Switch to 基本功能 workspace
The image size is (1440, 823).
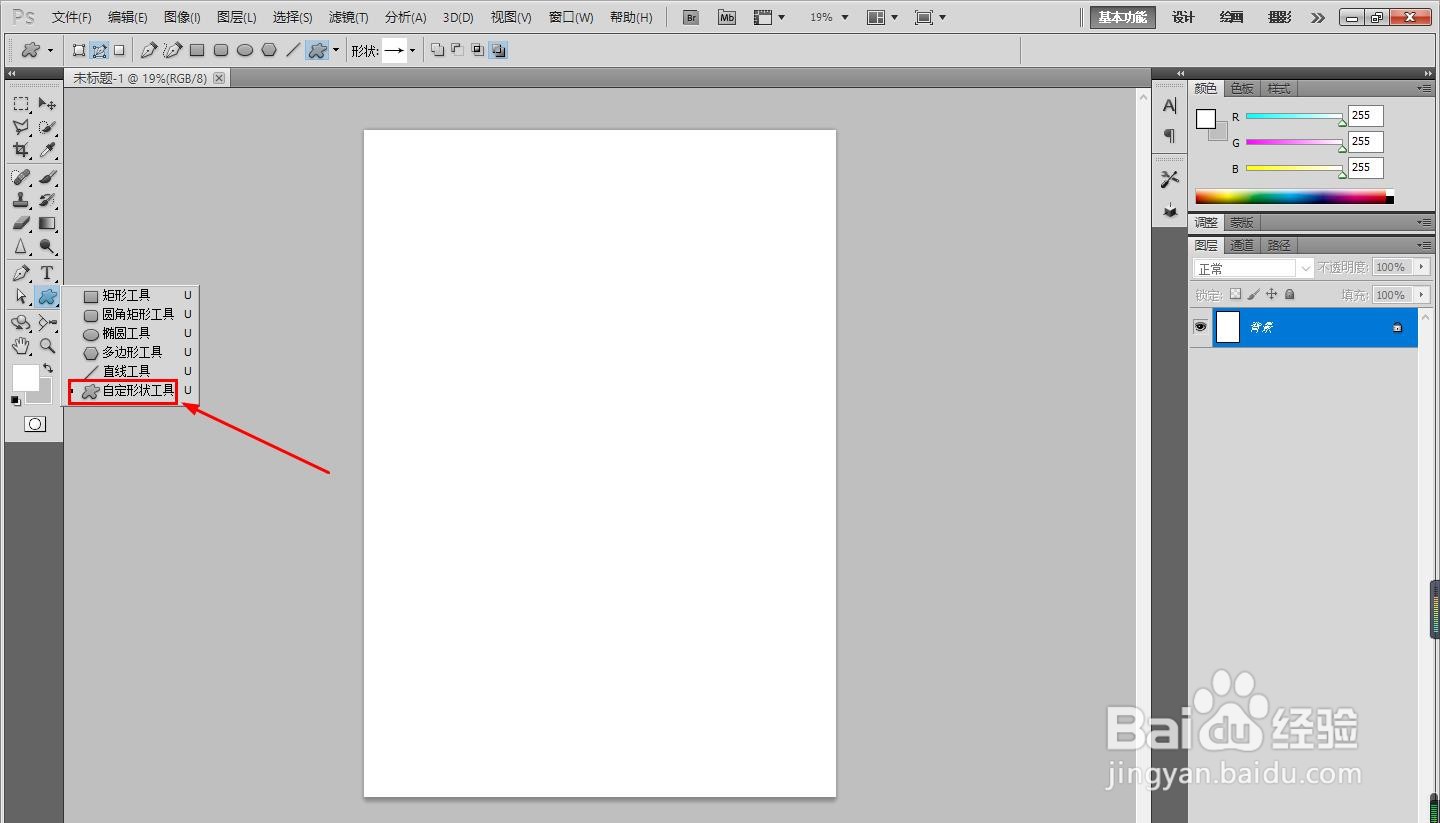point(1123,17)
